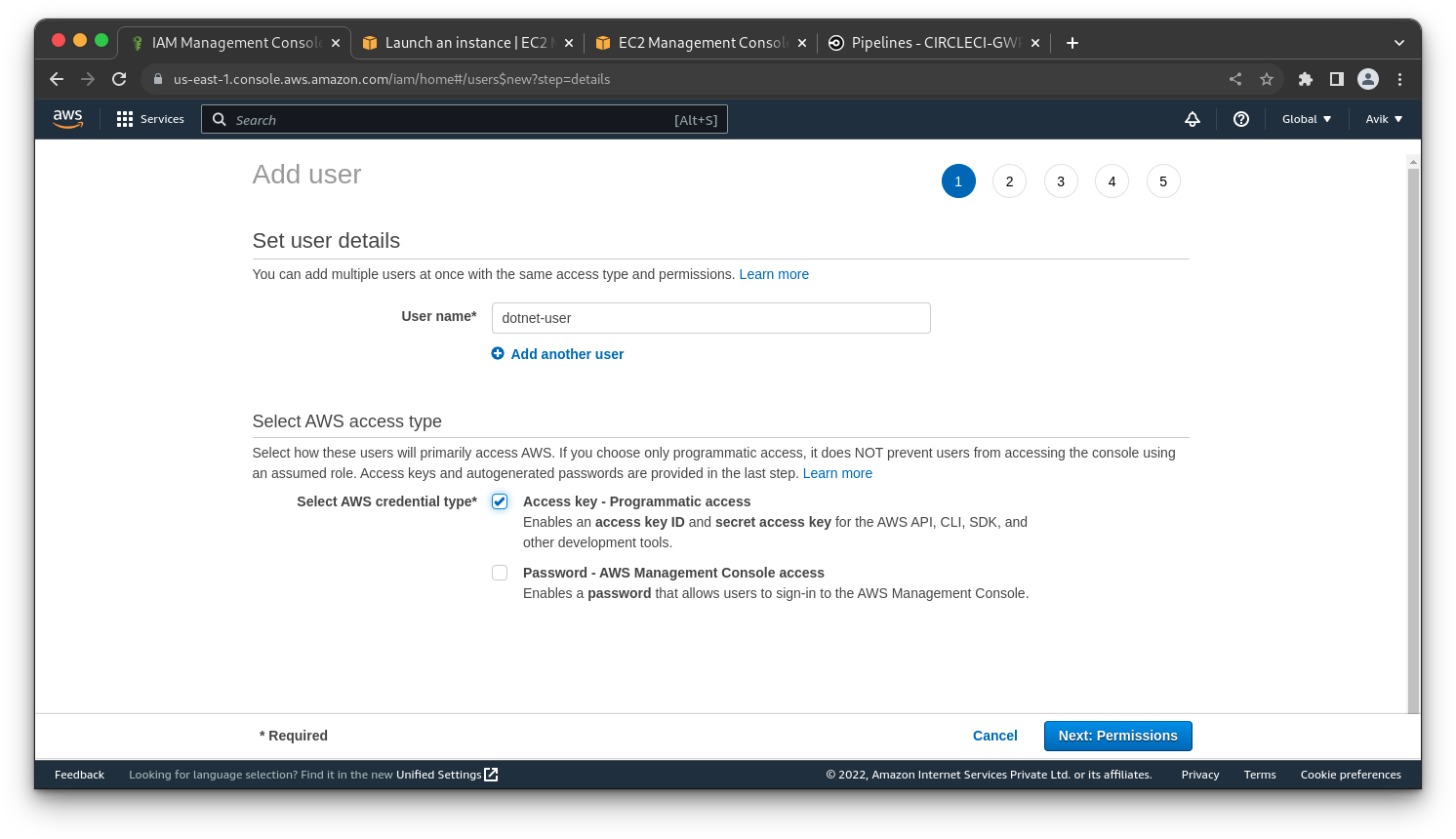Image resolution: width=1456 pixels, height=839 pixels.
Task: Switch to the Launch an instance tab
Action: (466, 43)
